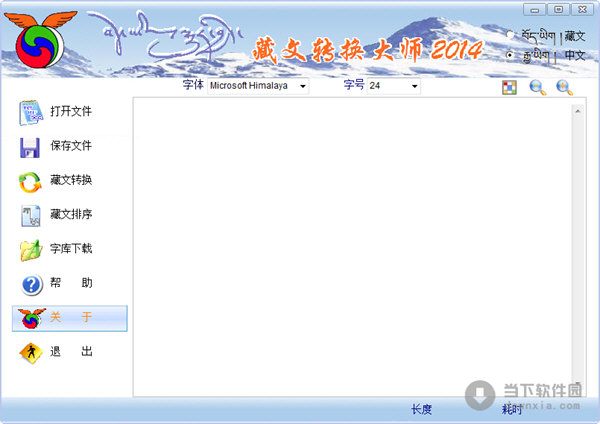Click the Tibetan sorting document icon
The image size is (600, 424).
[x=31, y=215]
